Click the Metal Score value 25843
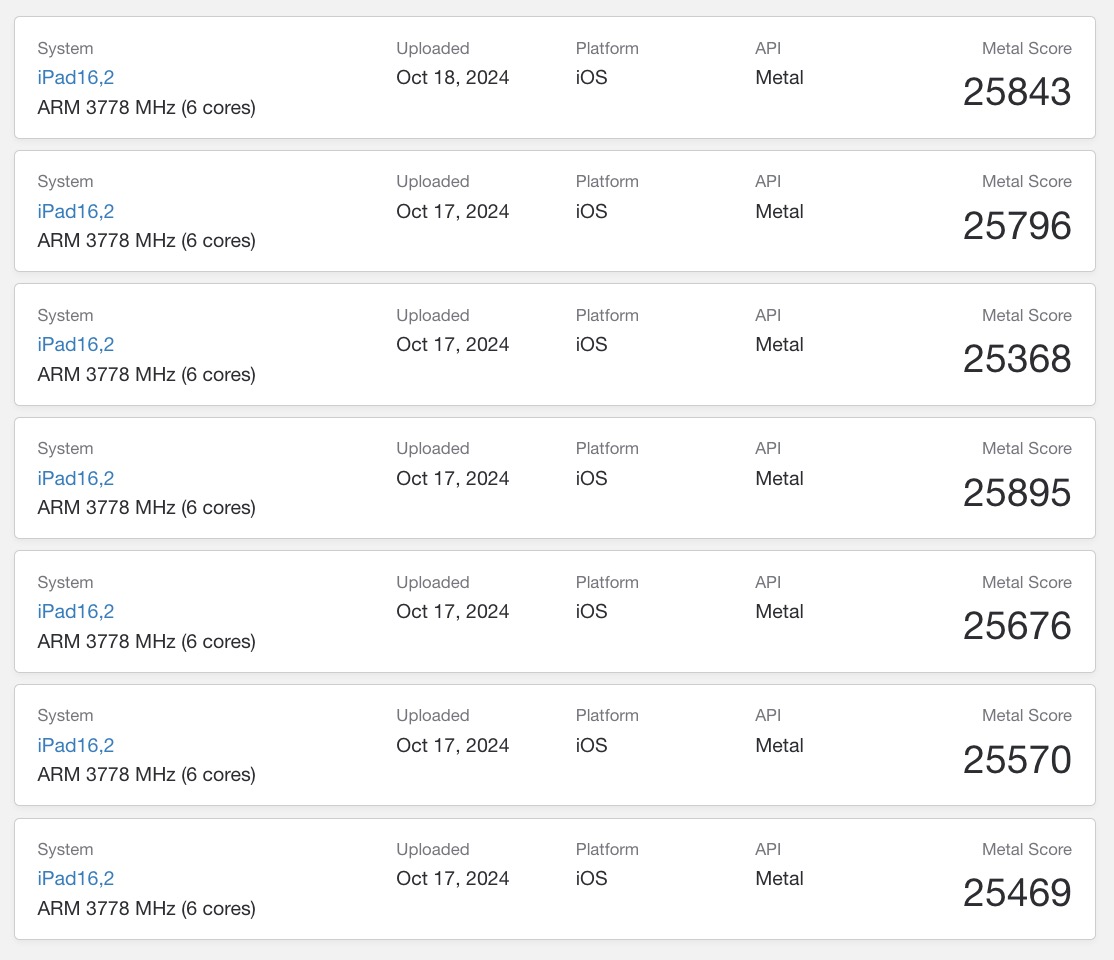Screen dimensions: 1114x960 point(1016,92)
